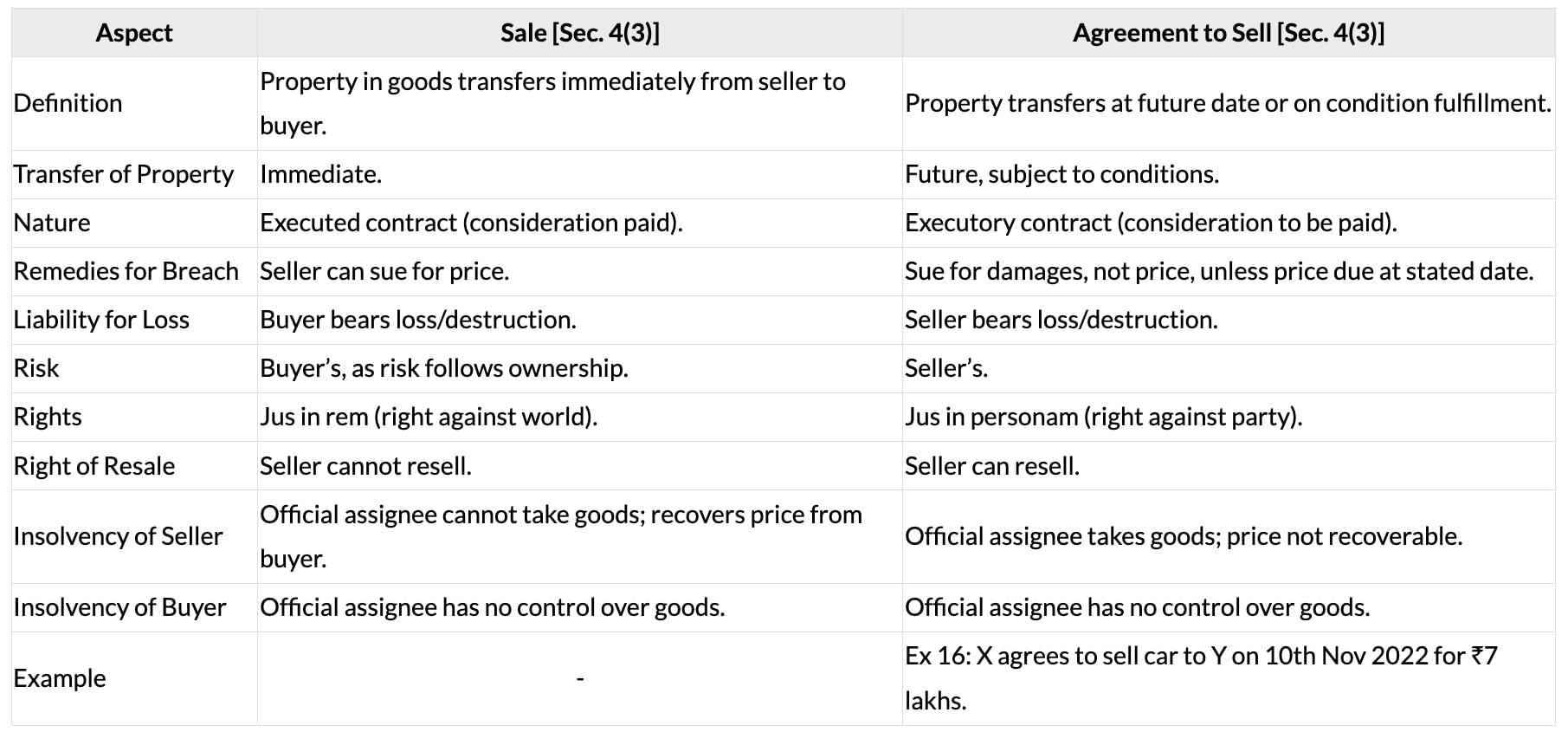Click the Remedies for Breach label
This screenshot has width=1568, height=732.
(x=126, y=271)
